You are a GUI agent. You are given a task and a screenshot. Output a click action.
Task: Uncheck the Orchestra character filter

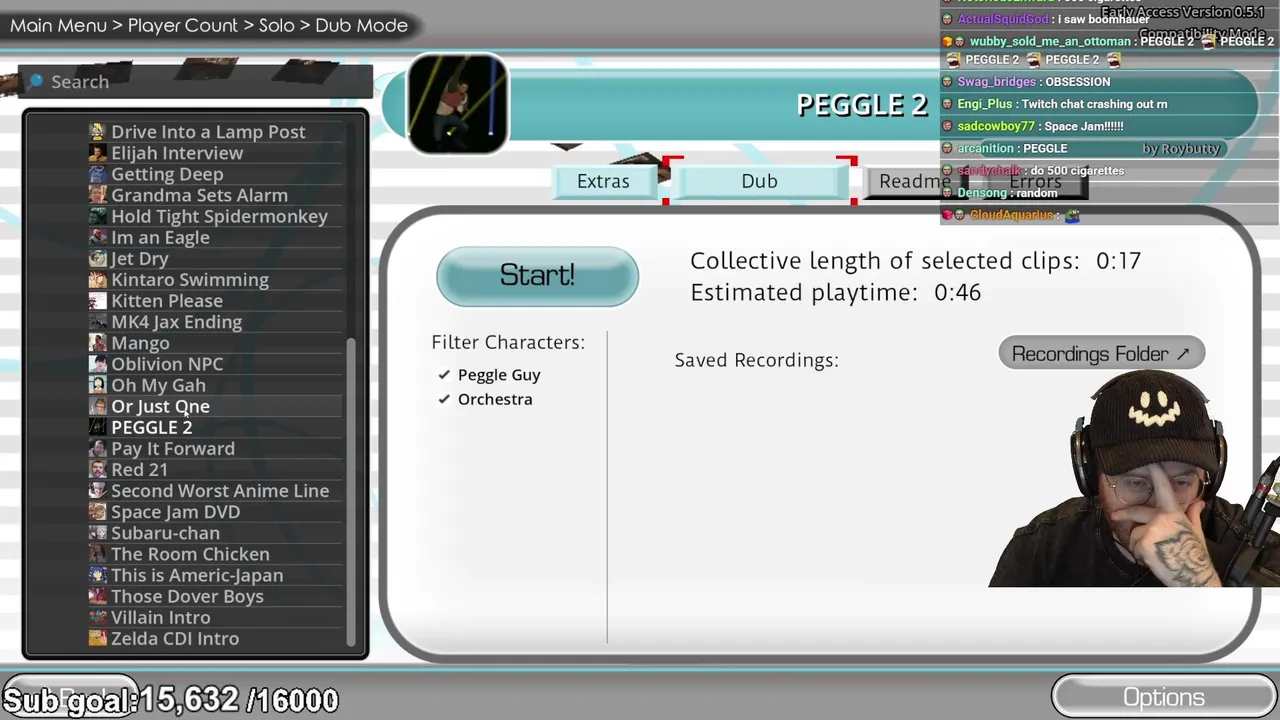(444, 400)
